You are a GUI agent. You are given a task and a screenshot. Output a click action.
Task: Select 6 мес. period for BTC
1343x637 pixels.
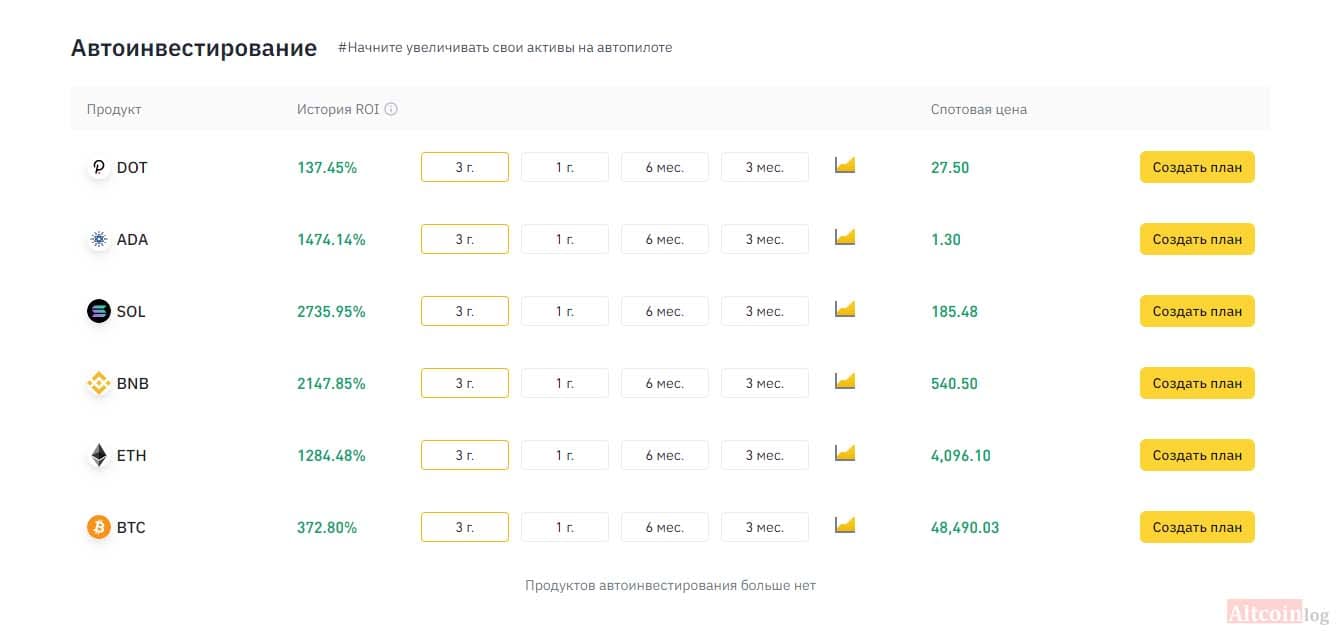[x=665, y=527]
